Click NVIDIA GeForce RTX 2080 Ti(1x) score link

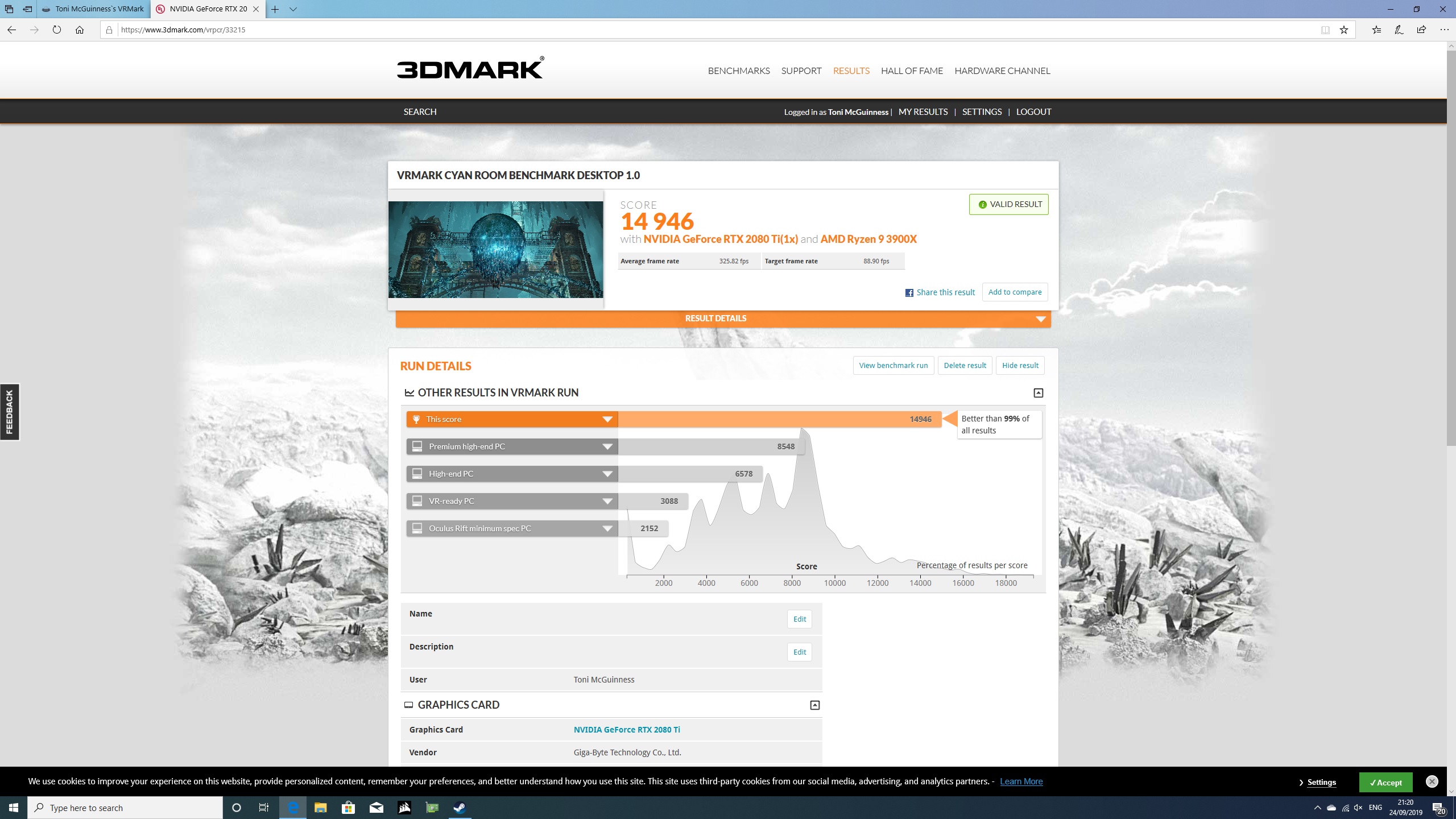pos(721,239)
